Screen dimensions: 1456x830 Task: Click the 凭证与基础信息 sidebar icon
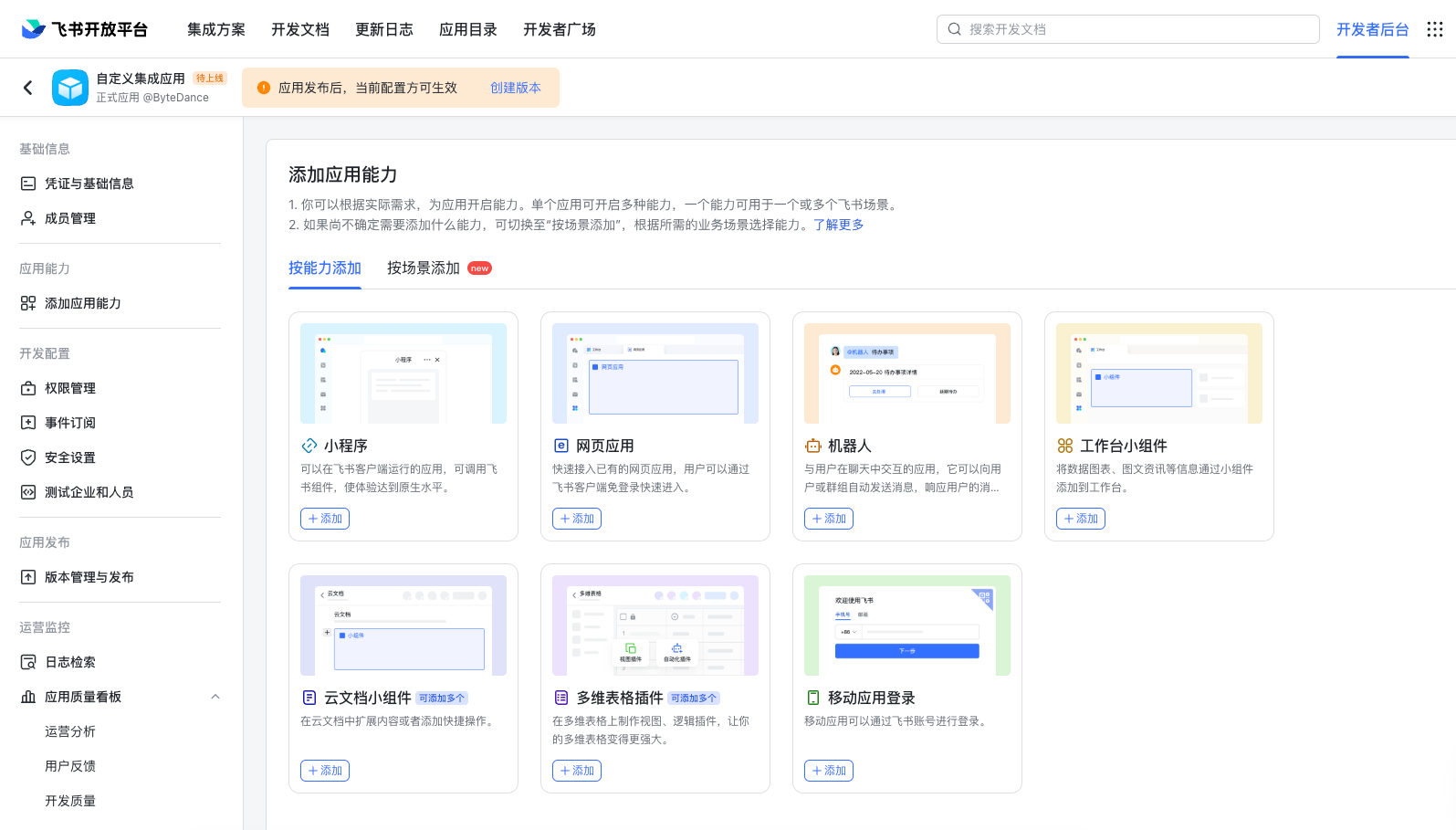(28, 184)
